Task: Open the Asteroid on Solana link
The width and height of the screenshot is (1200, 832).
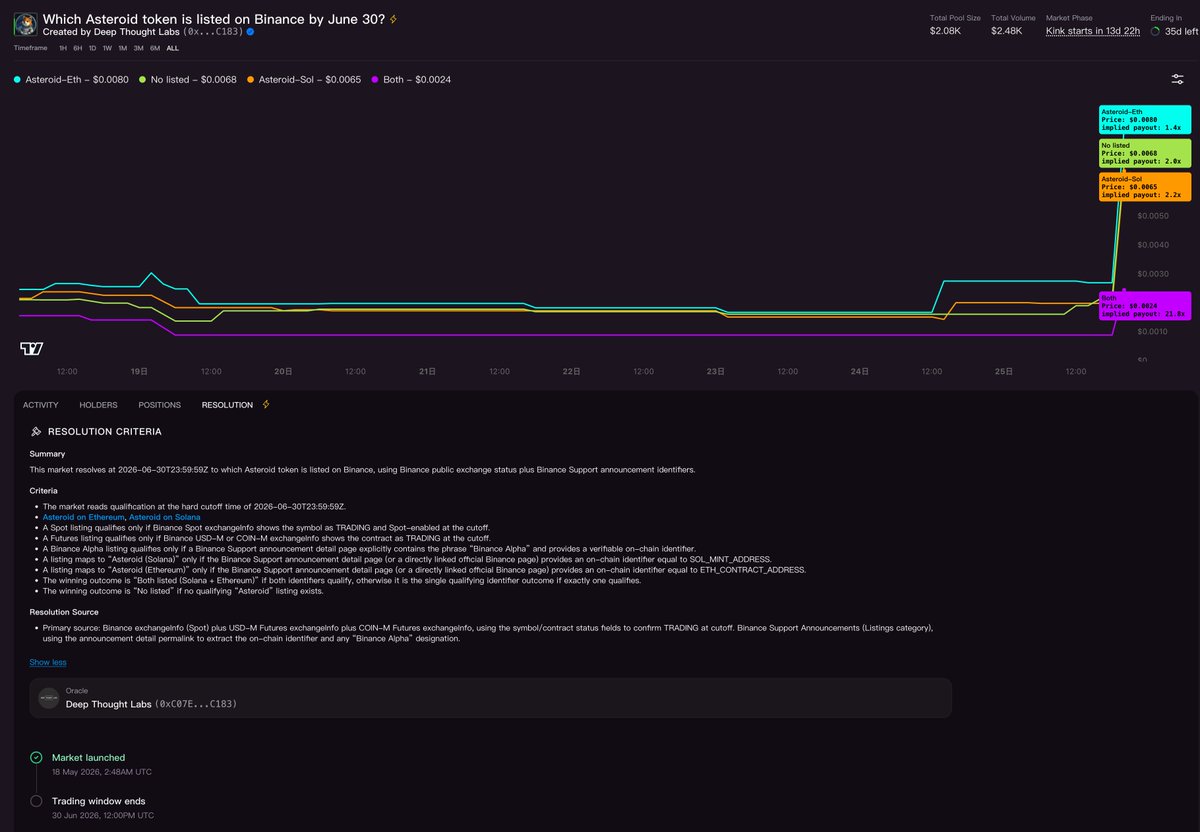Action: pos(165,517)
